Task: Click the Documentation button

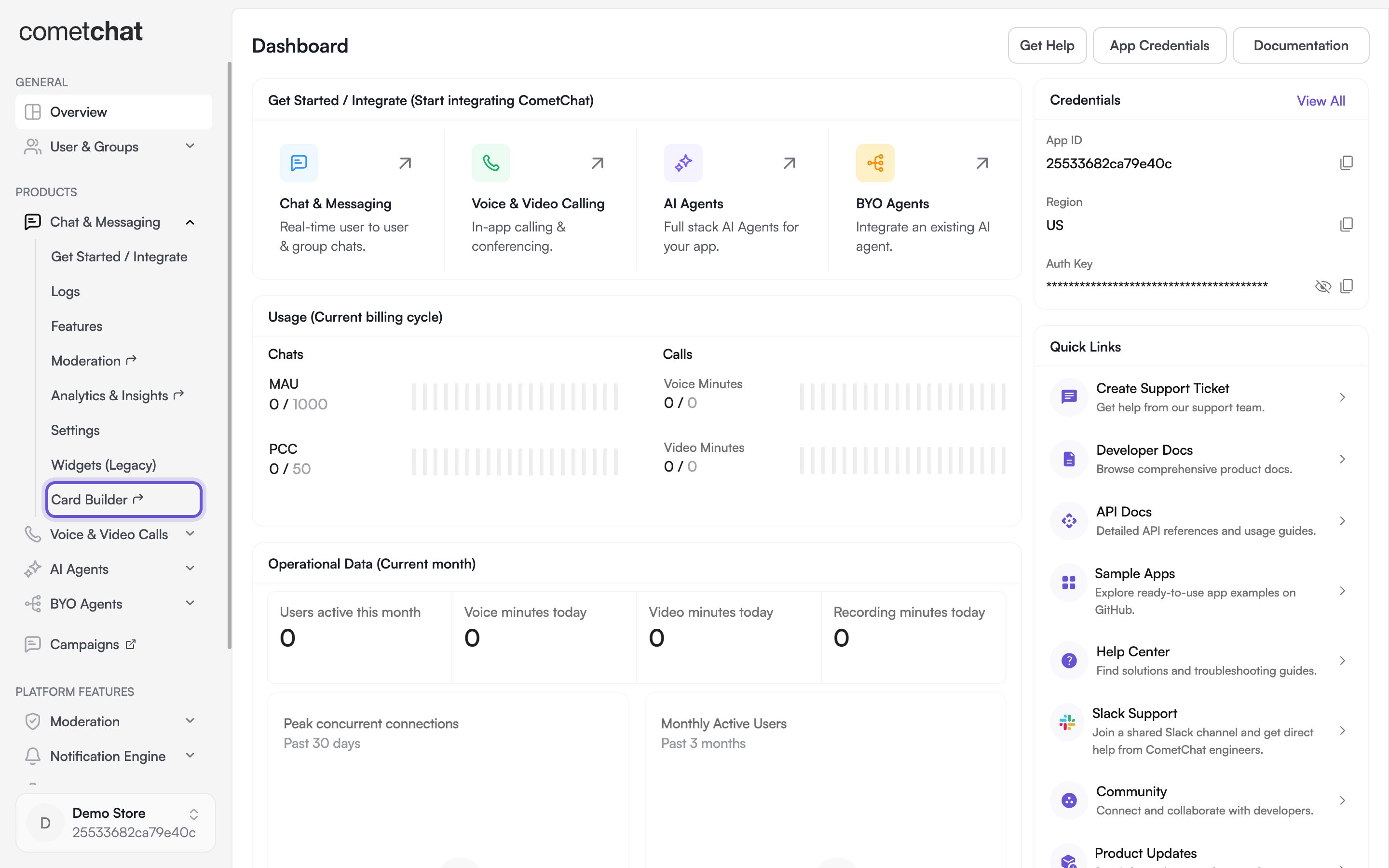Action: pos(1301,45)
